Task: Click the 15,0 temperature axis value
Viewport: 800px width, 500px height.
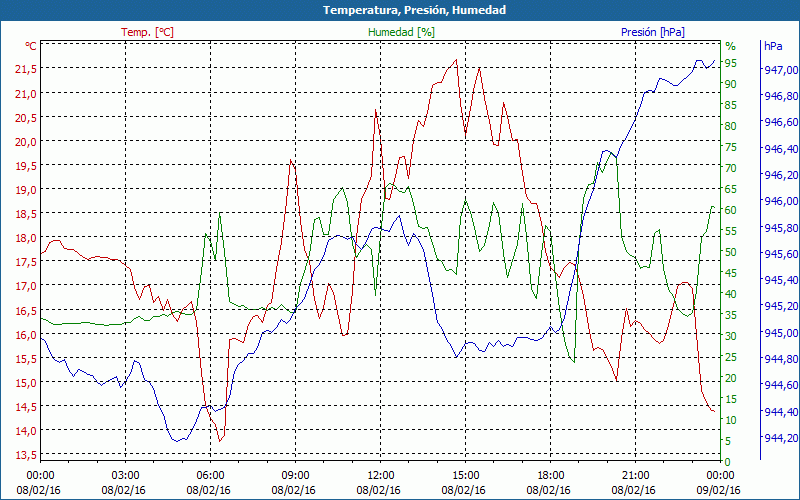Action: [x=26, y=382]
